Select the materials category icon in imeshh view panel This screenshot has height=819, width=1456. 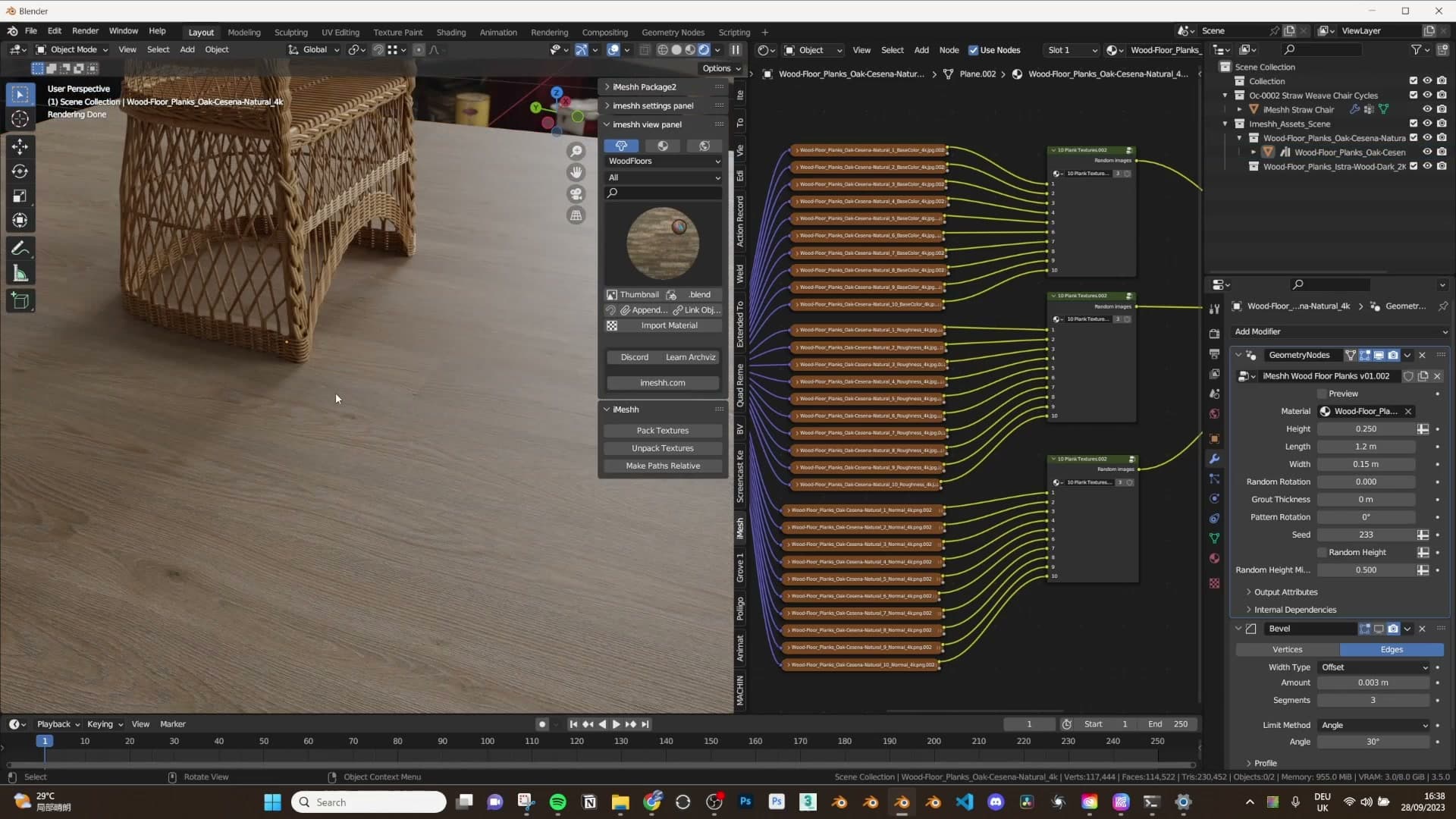[663, 146]
